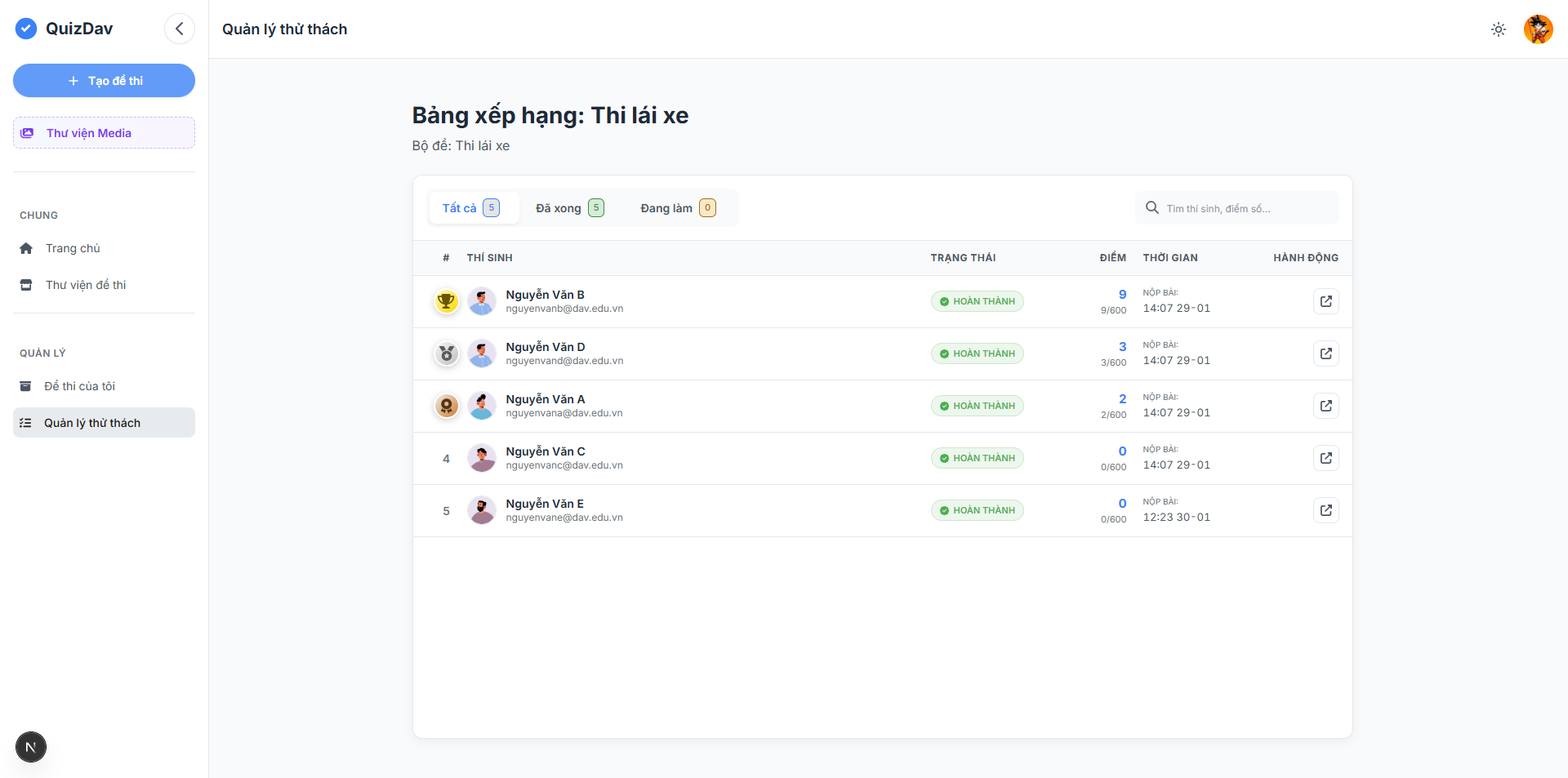Open the user profile avatar menu
1568x778 pixels.
tap(1538, 29)
